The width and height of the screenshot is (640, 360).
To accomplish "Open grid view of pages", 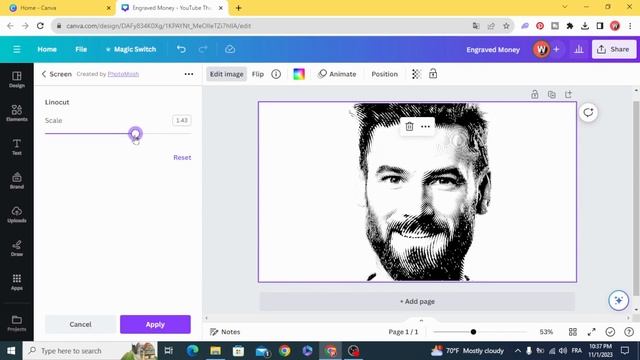I will (x=573, y=332).
